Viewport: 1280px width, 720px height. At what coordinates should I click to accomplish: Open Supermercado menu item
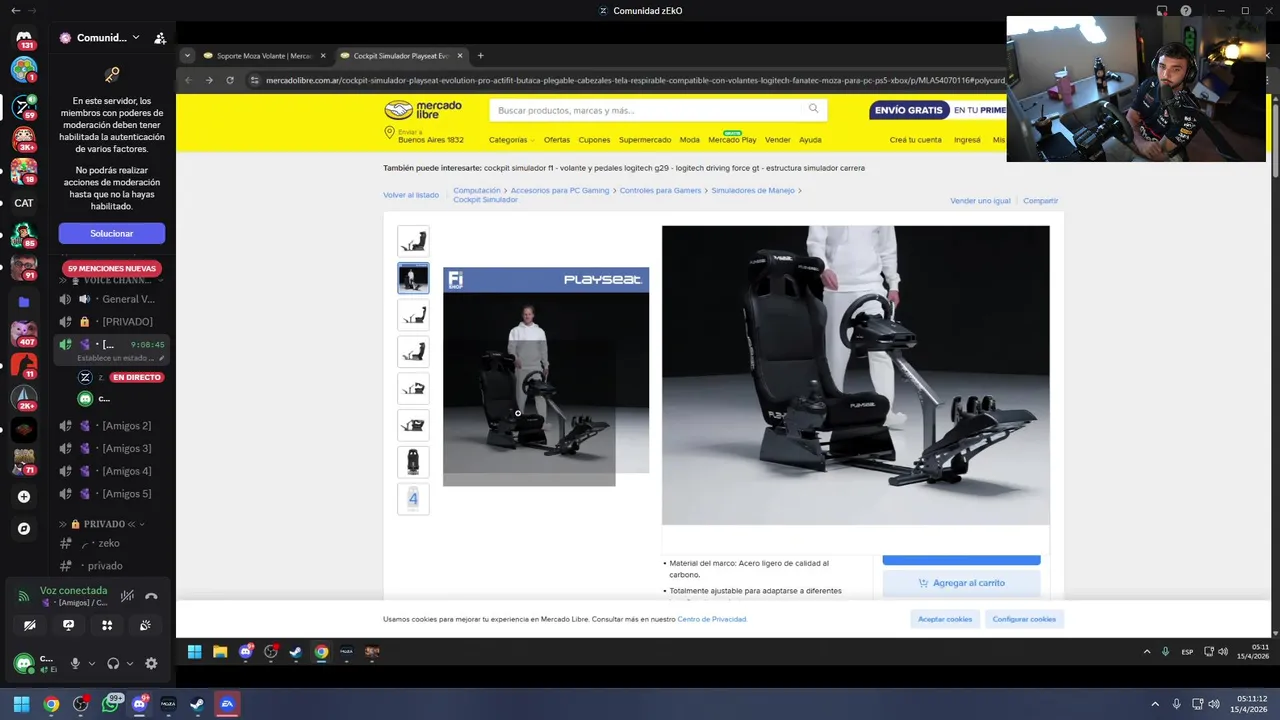pyautogui.click(x=645, y=140)
